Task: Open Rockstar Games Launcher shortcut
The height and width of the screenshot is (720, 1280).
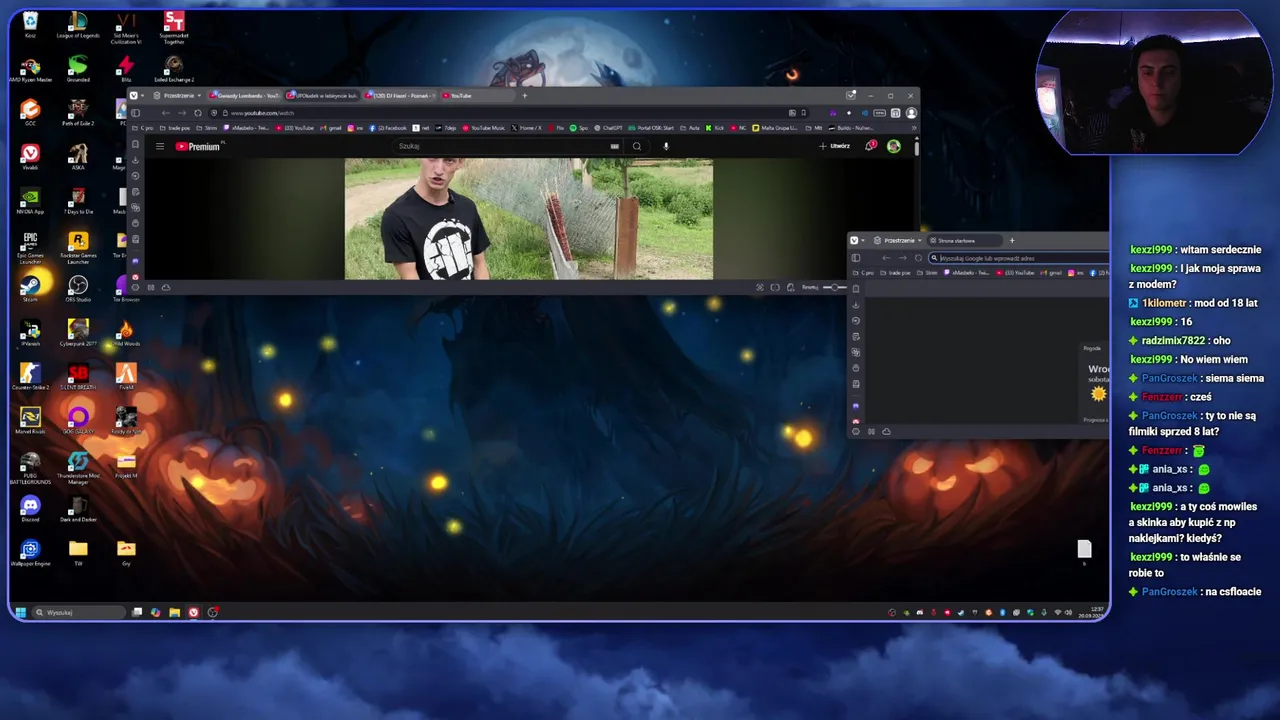Action: pyautogui.click(x=78, y=247)
